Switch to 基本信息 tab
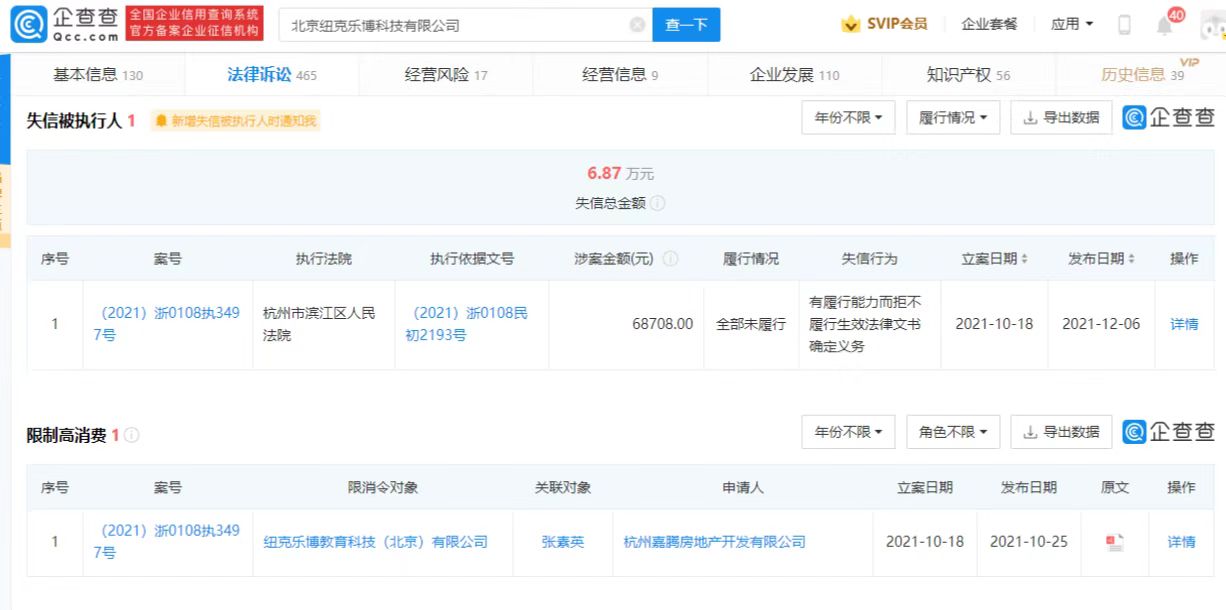The image size is (1226, 610). (x=97, y=75)
